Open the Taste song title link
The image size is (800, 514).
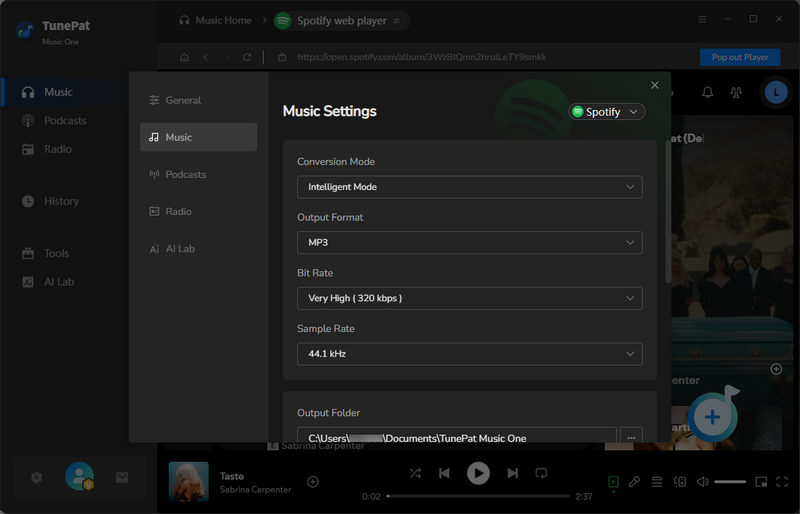click(232, 476)
